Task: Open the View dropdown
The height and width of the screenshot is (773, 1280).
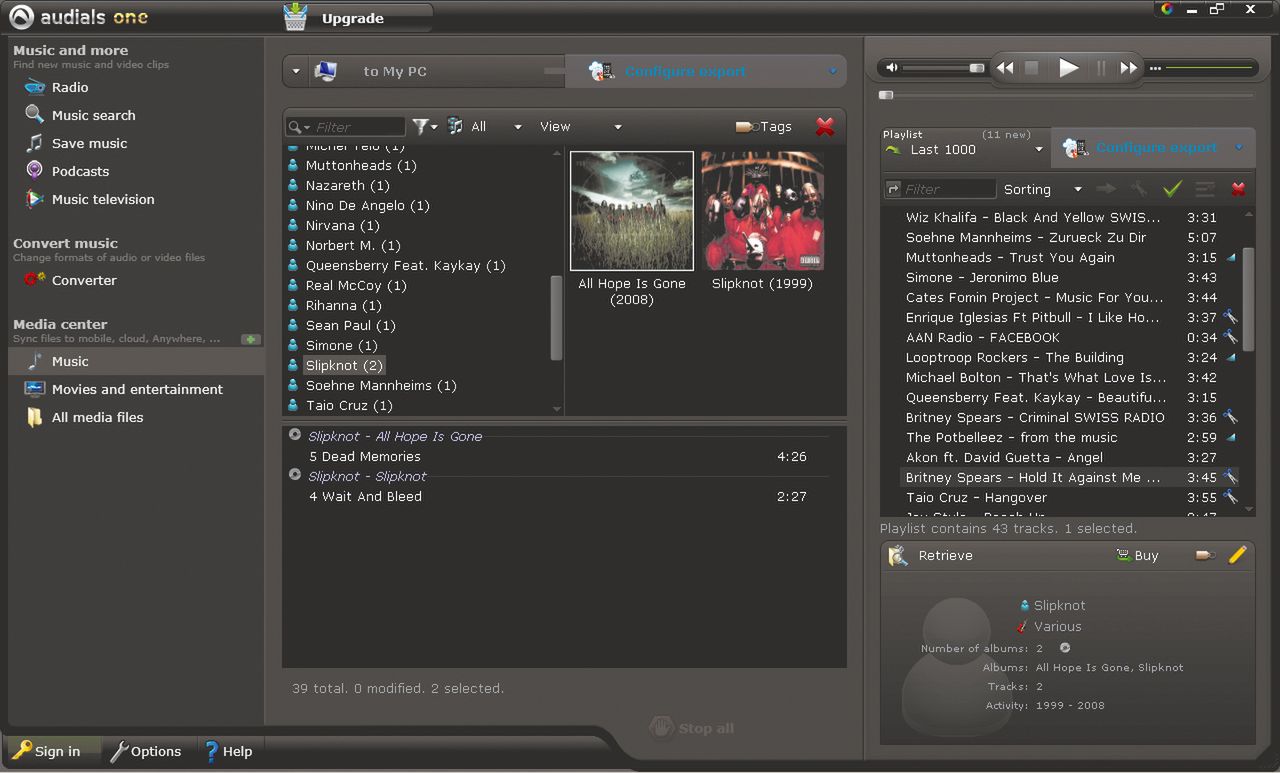Action: click(x=580, y=126)
